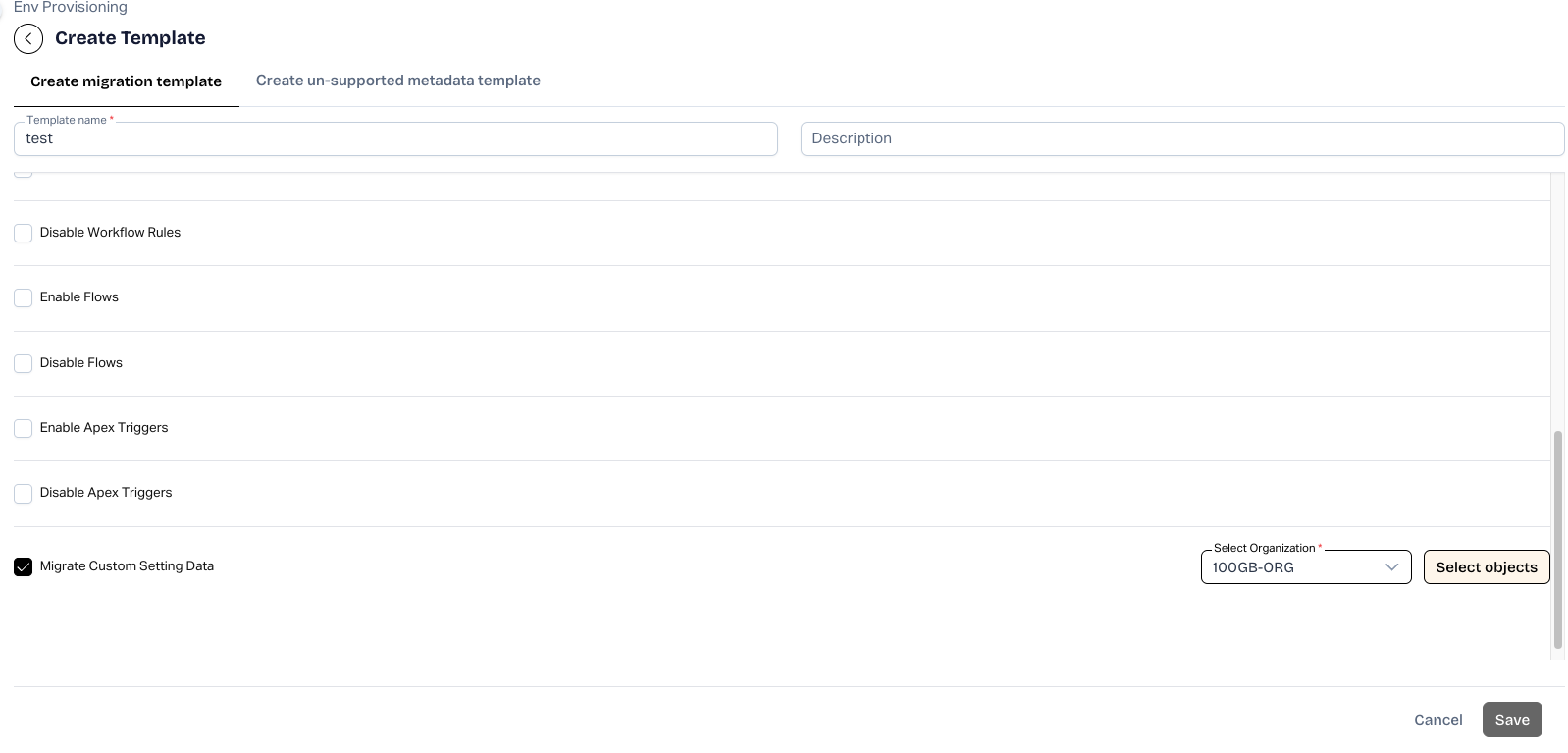Click the dropdown chevron in Select Organization
The height and width of the screenshot is (753, 1568).
(x=1390, y=567)
